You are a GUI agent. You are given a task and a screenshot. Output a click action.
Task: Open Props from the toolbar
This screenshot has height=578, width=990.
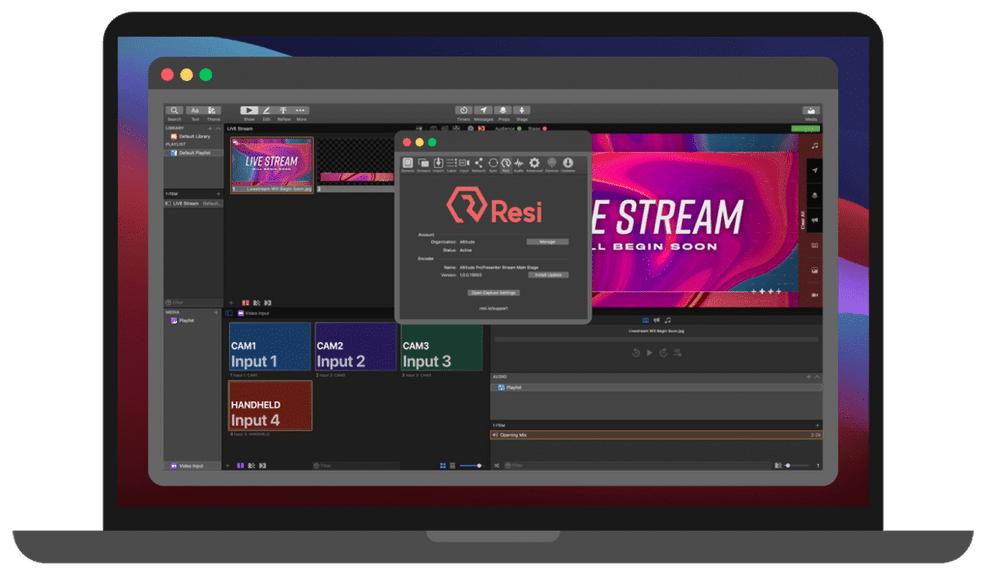tap(503, 111)
